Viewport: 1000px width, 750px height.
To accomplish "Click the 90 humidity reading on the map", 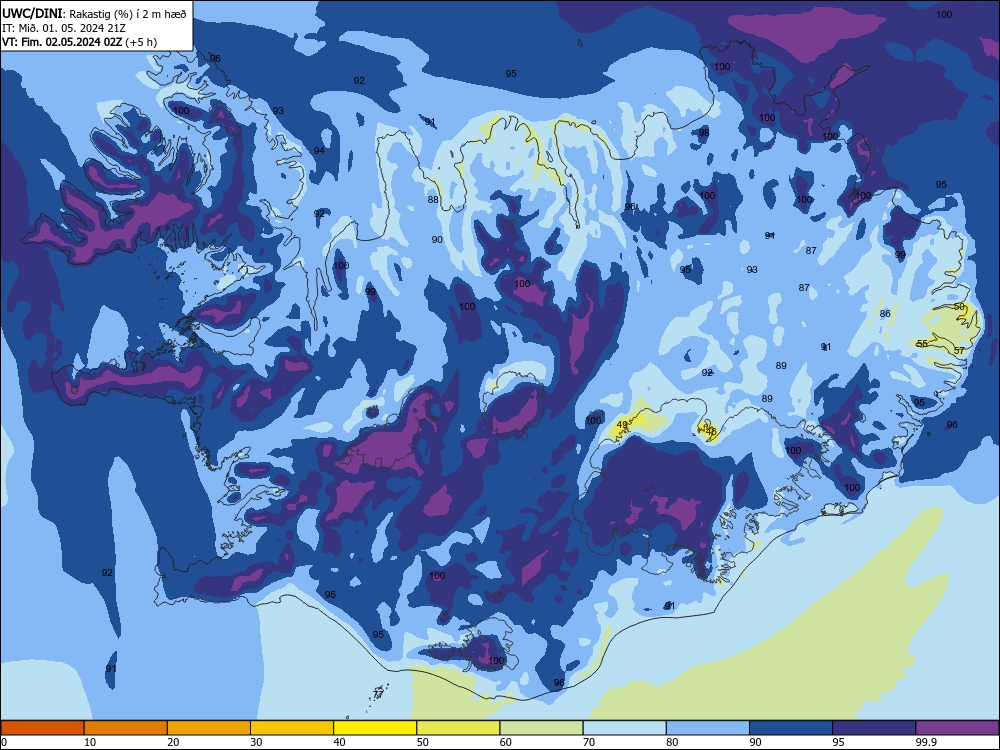I will 437,240.
